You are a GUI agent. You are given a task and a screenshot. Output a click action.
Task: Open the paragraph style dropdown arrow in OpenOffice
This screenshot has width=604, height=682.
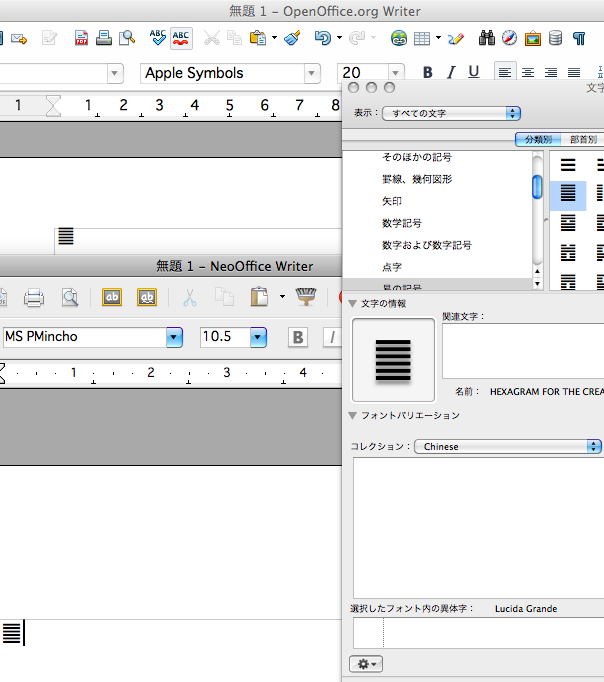point(115,73)
